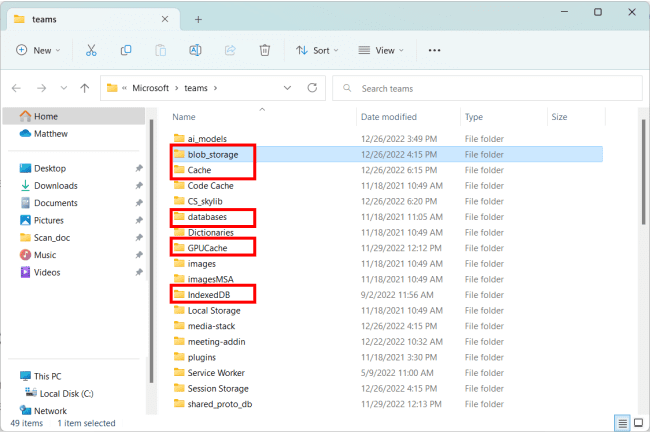
Task: Select the IndexedDB folder
Action: 210,294
